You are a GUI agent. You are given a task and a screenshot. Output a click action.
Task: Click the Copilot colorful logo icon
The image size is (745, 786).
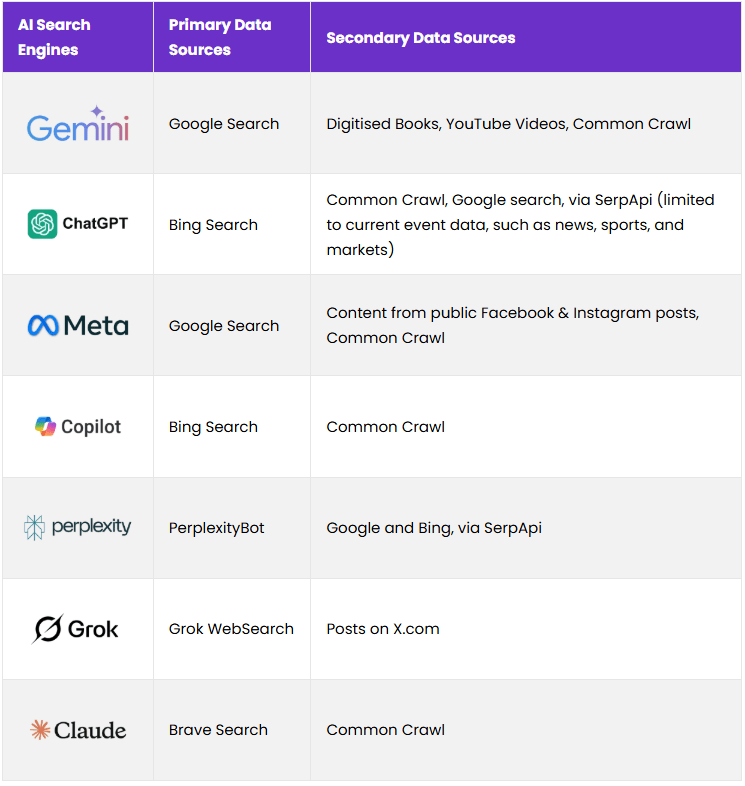[46, 427]
